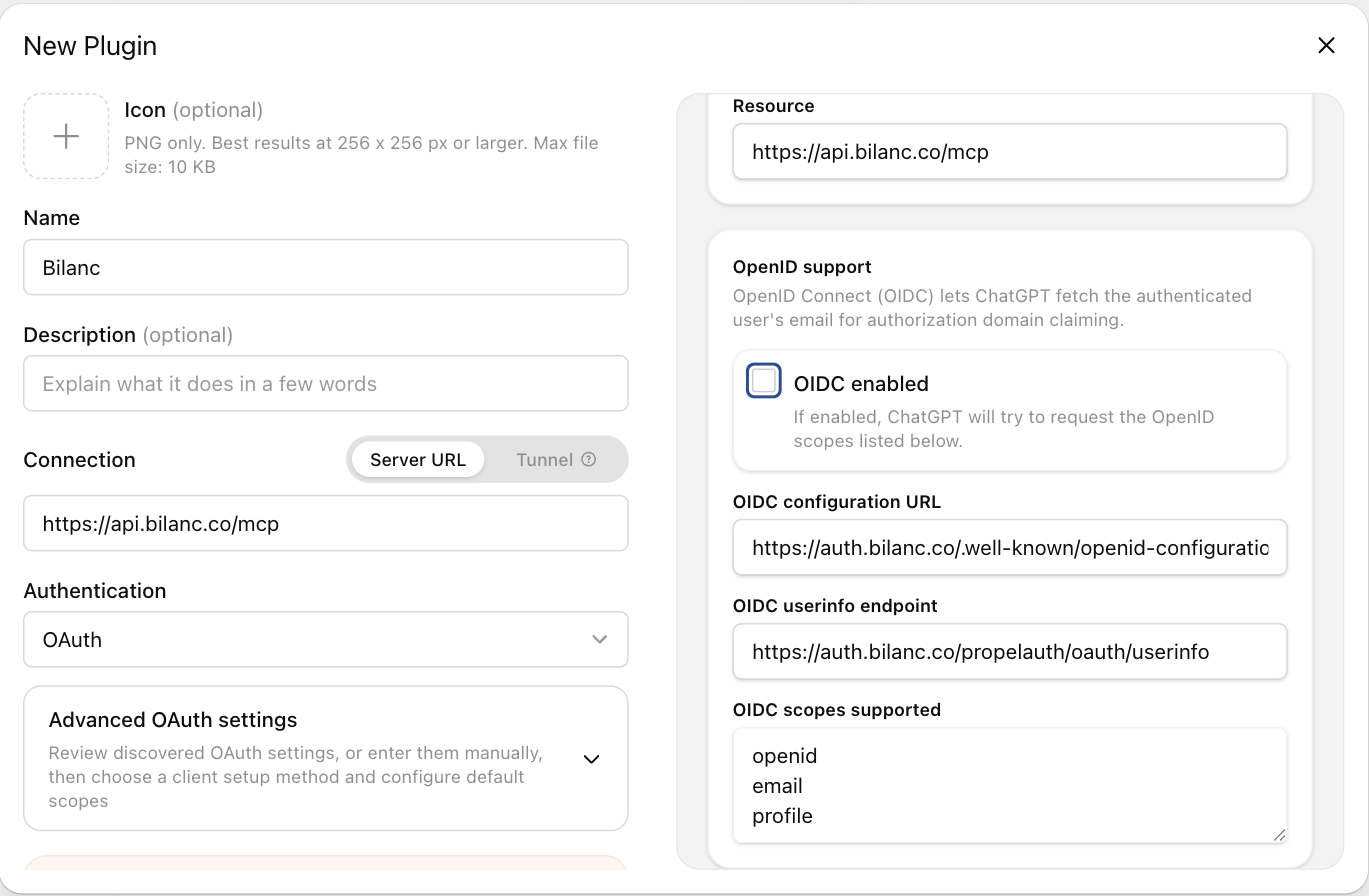The image size is (1369, 896).
Task: Switch to the Tunnel connection tab
Action: 555,460
